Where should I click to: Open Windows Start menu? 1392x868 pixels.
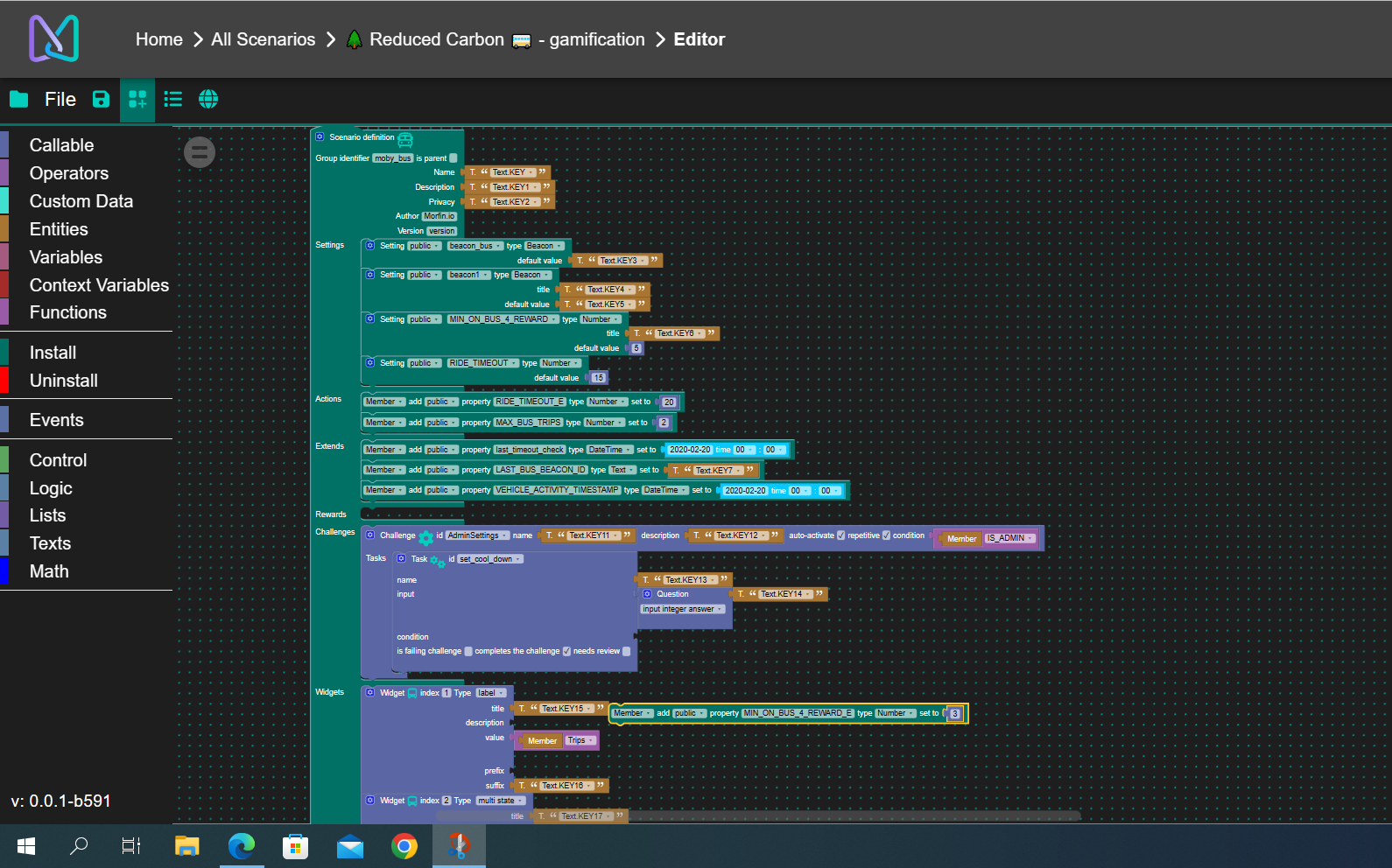(26, 846)
